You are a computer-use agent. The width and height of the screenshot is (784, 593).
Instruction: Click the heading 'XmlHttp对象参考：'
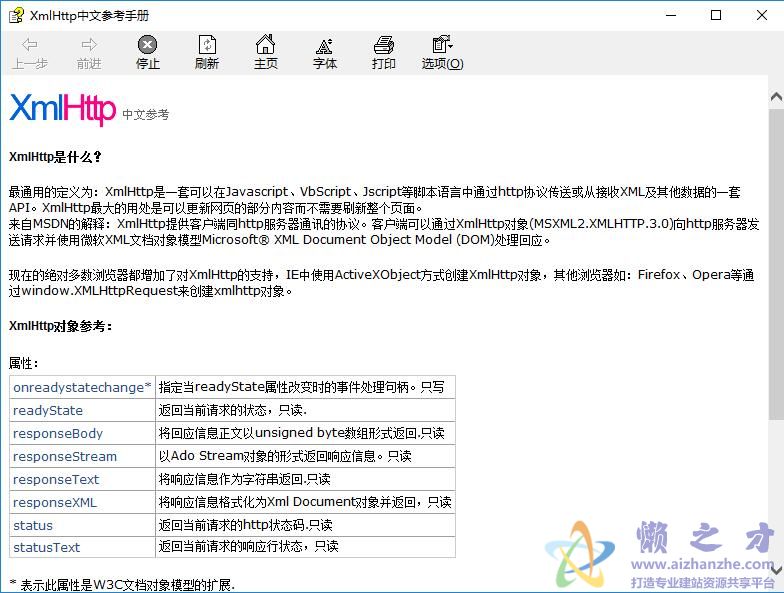pos(60,326)
